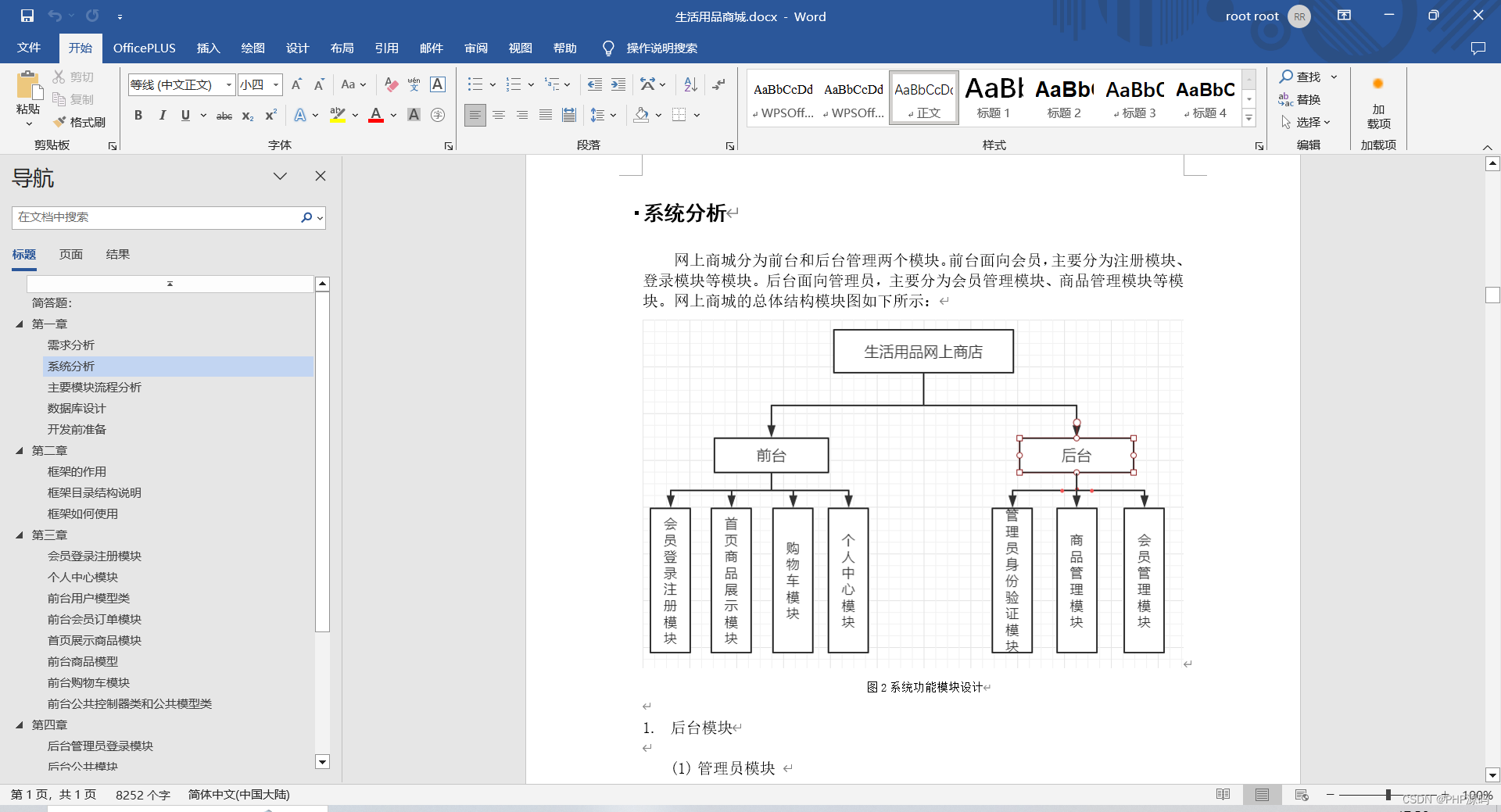Screen dimensions: 1501x812
Task: Toggle underline formatting
Action: pos(185,115)
